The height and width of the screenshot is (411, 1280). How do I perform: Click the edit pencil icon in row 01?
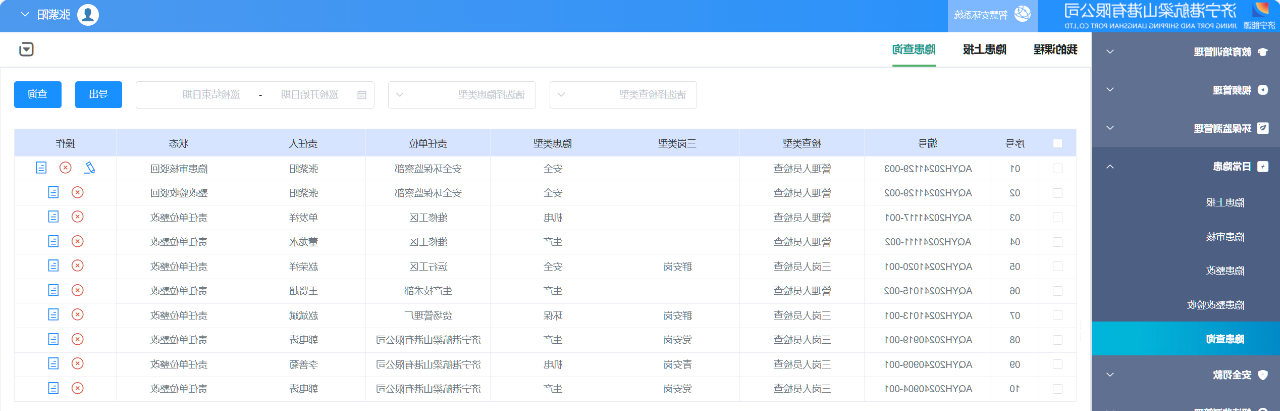89,168
